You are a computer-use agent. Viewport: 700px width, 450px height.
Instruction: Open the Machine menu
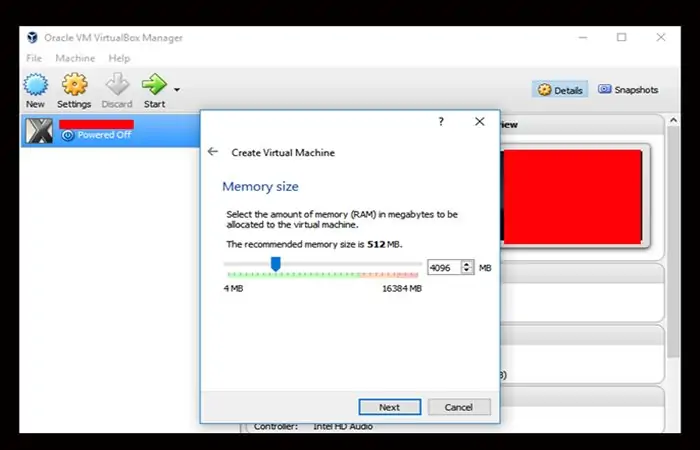75,58
